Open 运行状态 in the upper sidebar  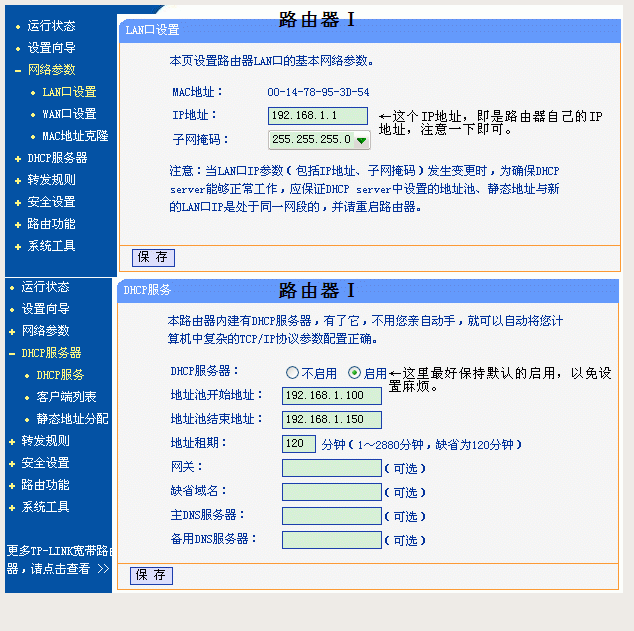point(51,26)
